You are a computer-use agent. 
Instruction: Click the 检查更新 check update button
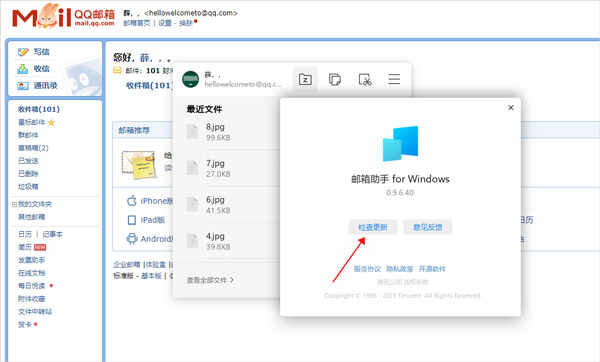tap(372, 227)
